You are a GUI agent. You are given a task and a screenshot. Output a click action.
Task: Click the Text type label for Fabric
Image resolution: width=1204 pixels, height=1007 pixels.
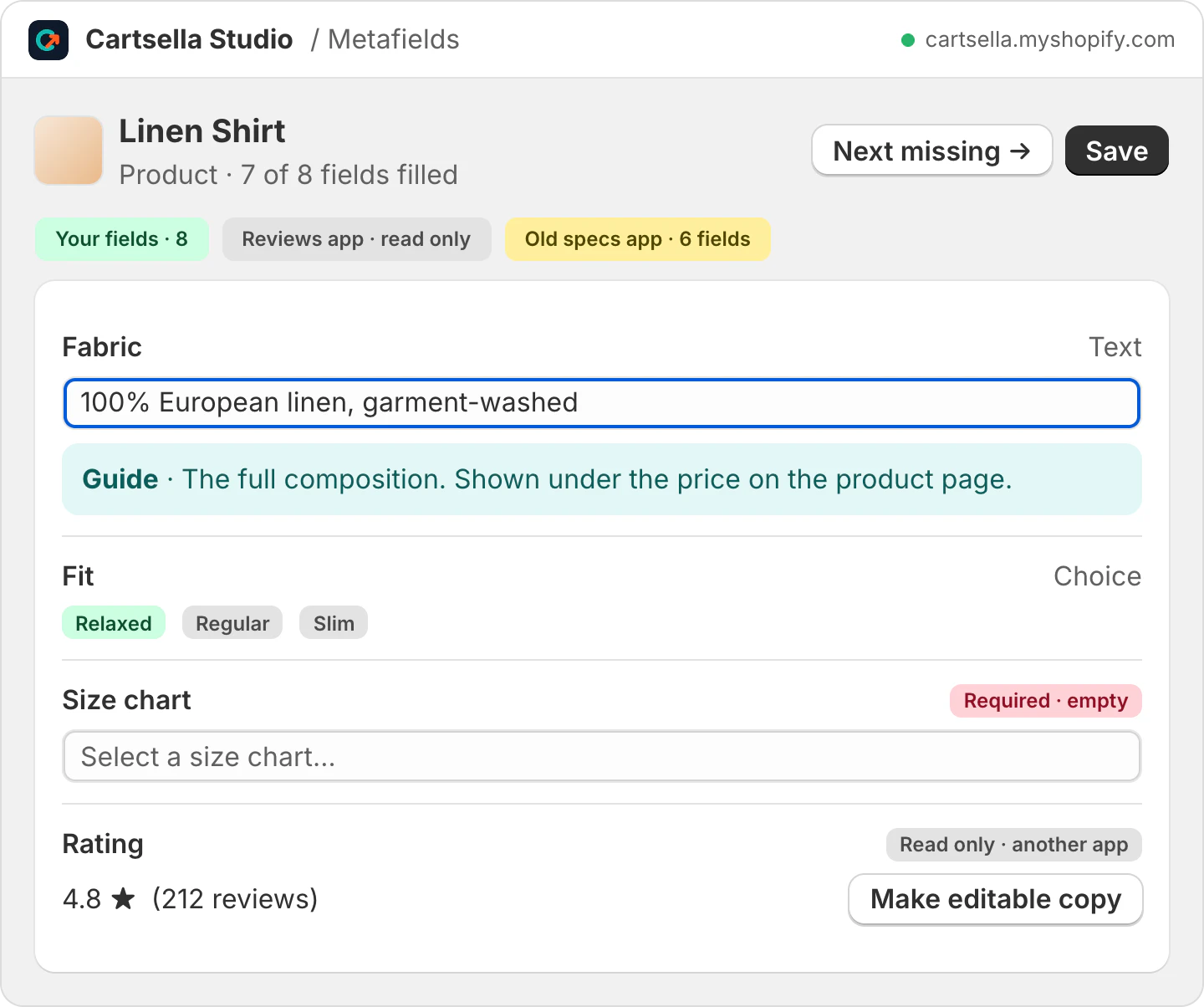[x=1115, y=347]
